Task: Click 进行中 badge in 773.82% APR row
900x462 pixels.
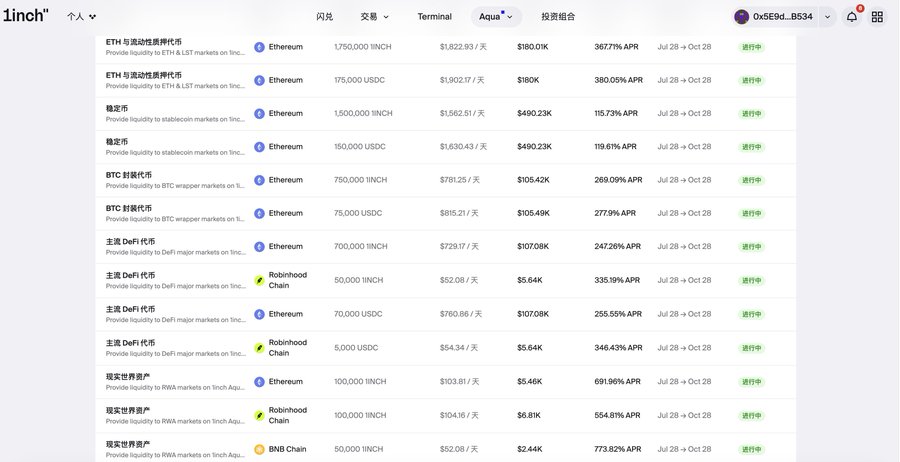Action: tap(751, 449)
